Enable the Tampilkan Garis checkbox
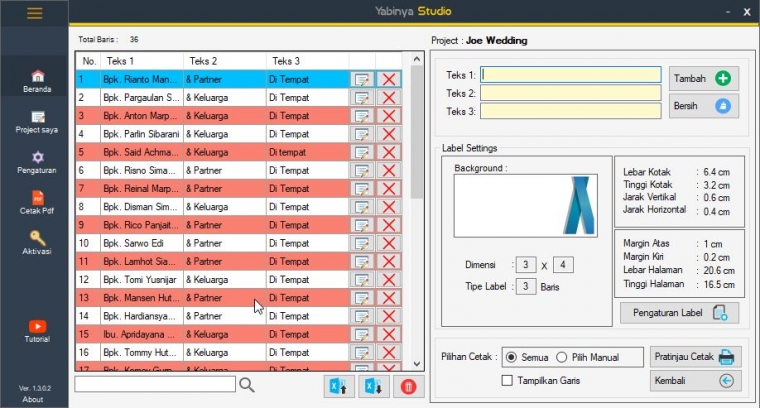760x408 pixels. click(x=508, y=380)
